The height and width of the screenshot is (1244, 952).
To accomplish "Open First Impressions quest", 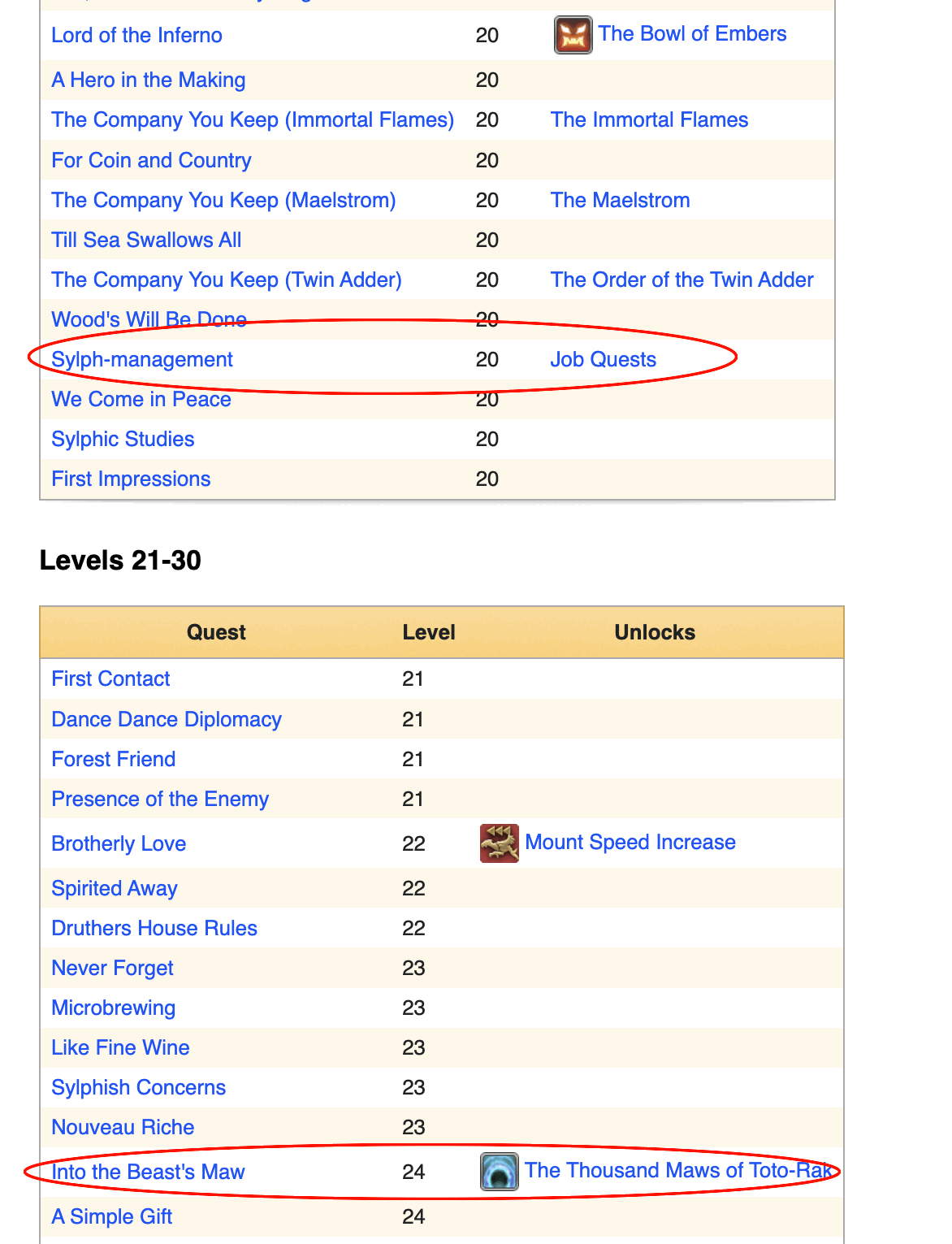I will click(x=131, y=479).
